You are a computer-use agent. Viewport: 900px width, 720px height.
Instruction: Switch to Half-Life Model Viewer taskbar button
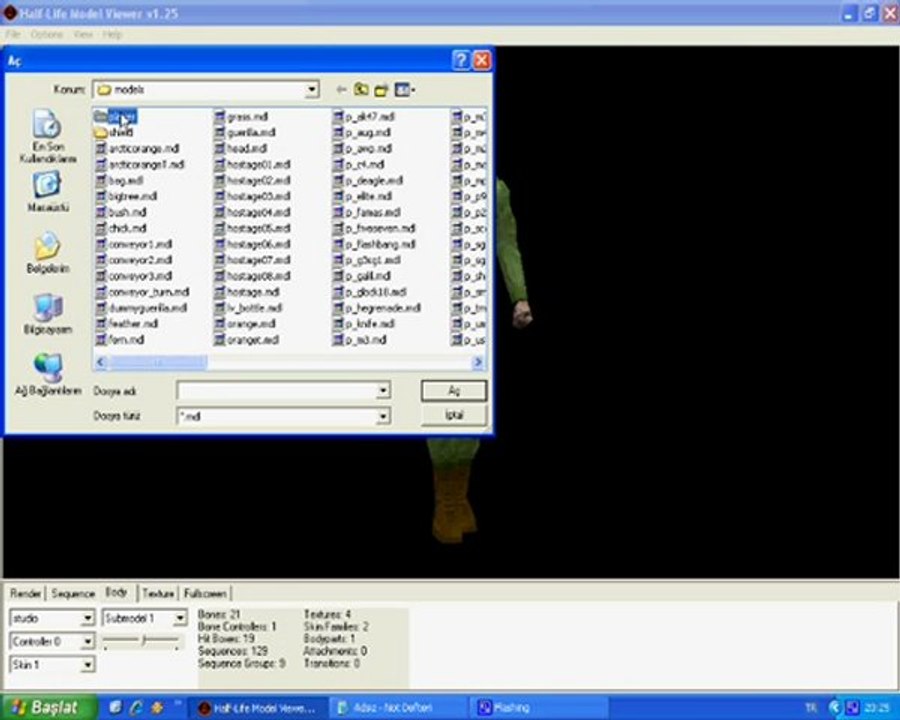click(257, 709)
